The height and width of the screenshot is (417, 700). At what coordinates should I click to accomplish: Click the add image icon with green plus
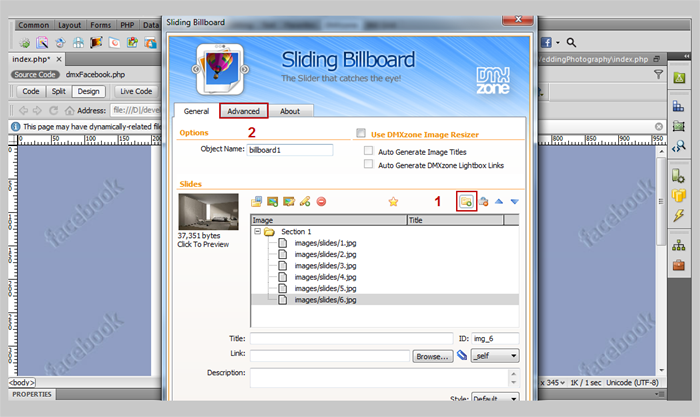272,202
